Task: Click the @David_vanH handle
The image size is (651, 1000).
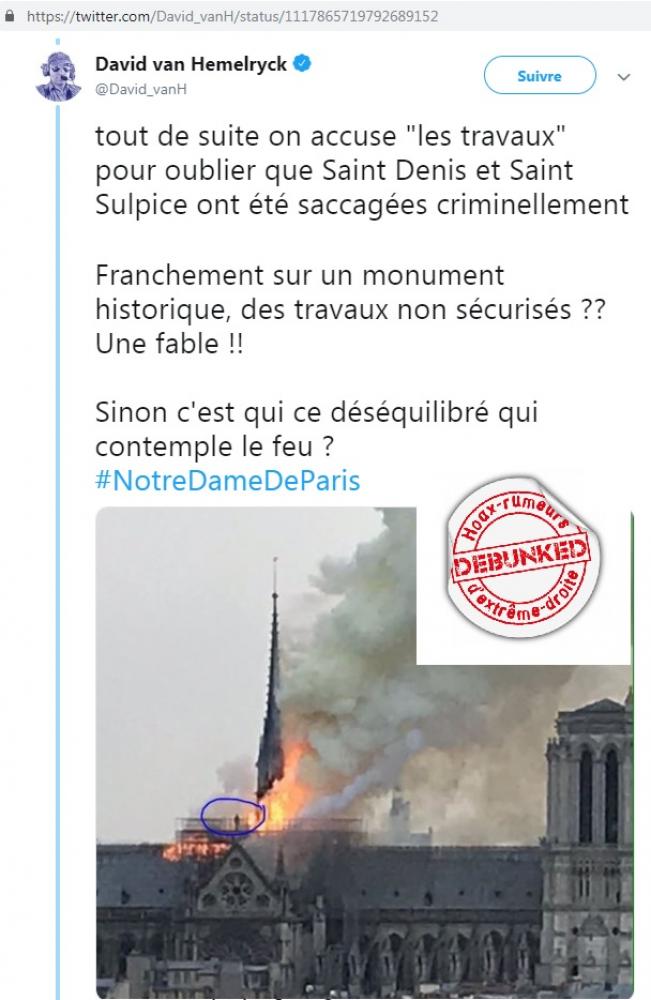Action: [x=141, y=89]
